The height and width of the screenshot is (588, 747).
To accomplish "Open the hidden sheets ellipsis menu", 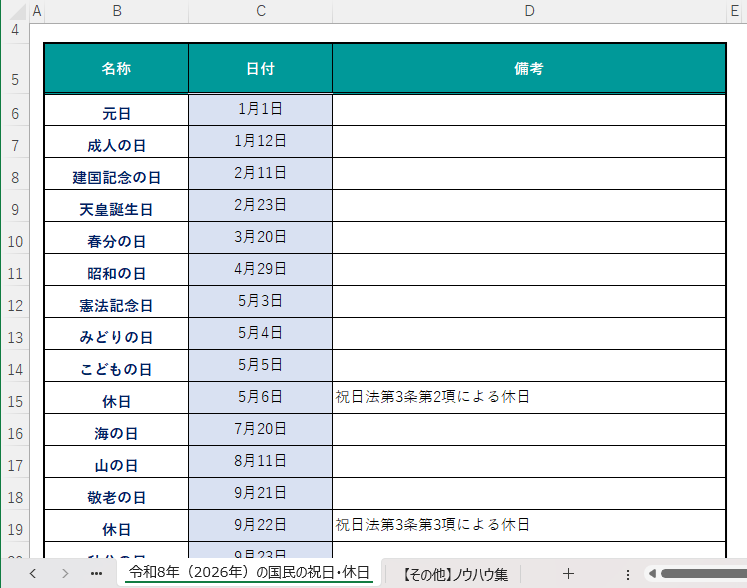I will tap(96, 574).
